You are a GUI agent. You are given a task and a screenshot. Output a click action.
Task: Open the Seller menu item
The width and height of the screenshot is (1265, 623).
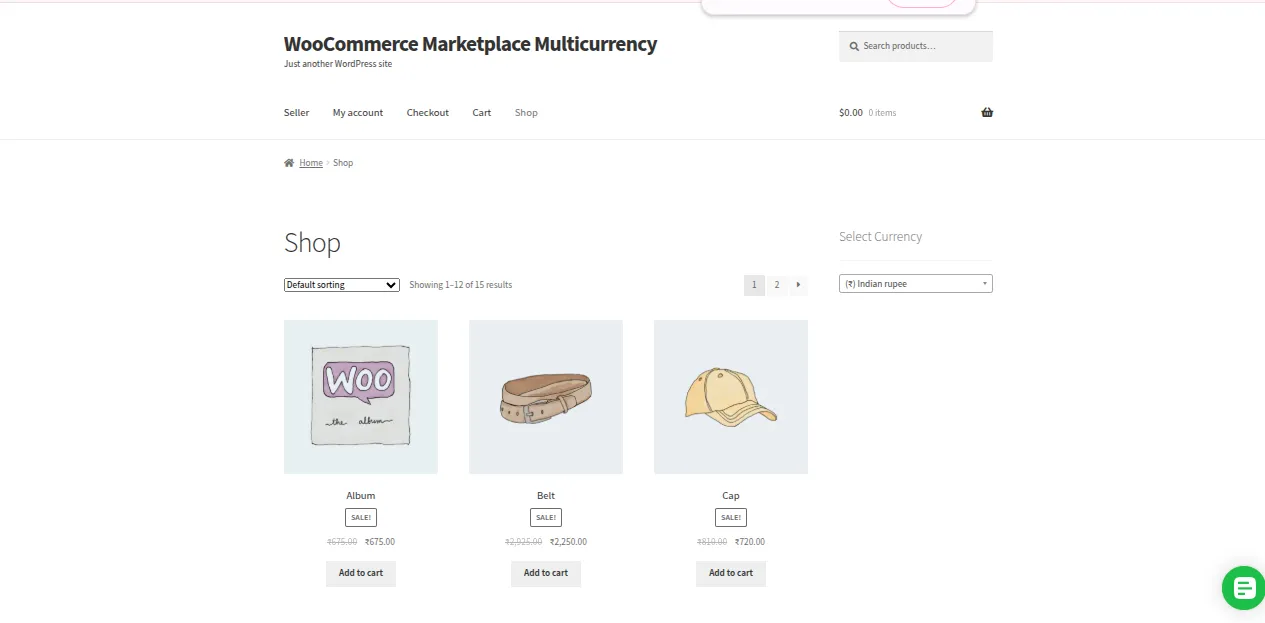pyautogui.click(x=297, y=113)
